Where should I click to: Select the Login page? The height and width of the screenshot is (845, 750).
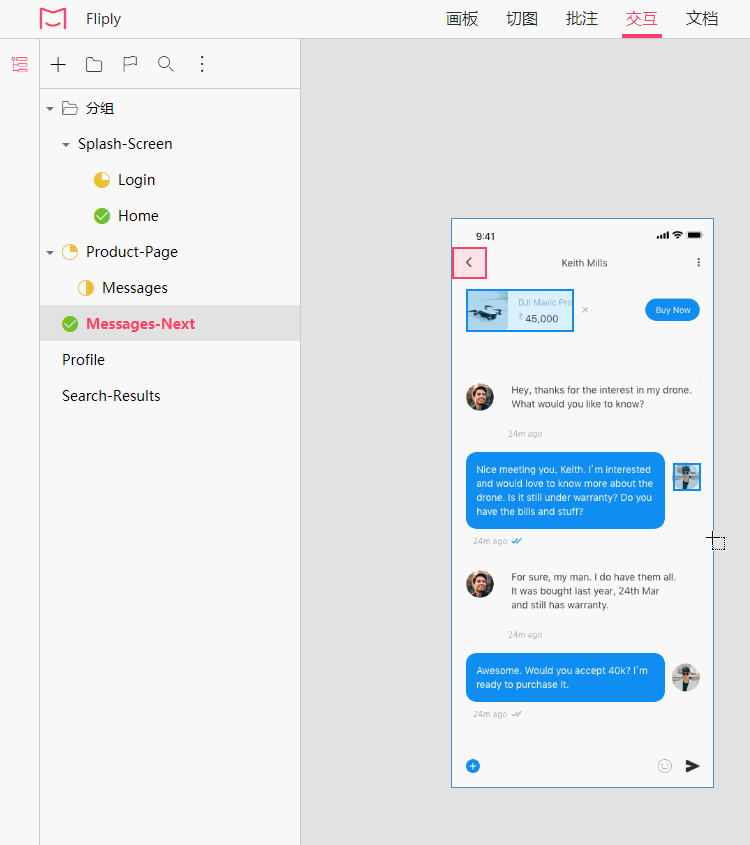[136, 180]
